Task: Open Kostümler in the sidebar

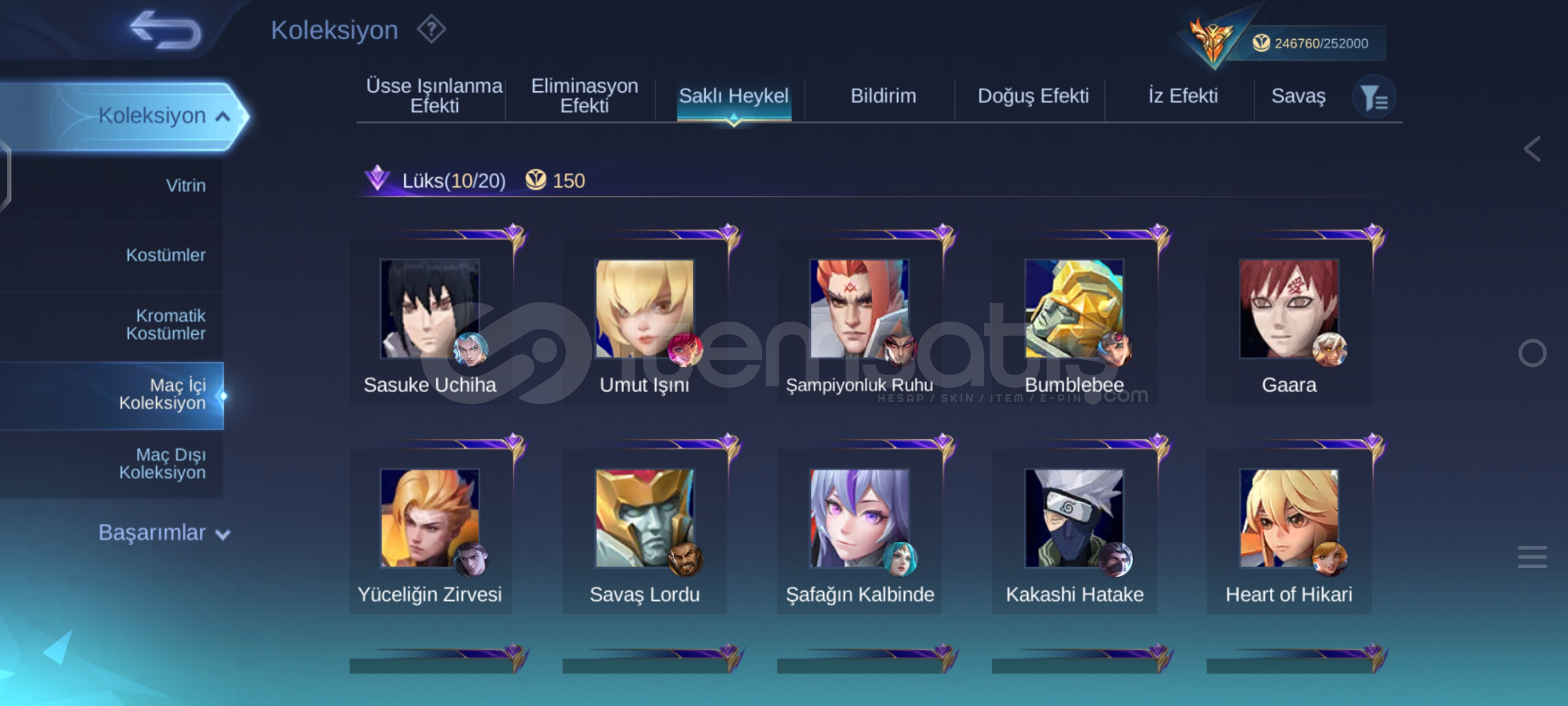Action: [165, 255]
